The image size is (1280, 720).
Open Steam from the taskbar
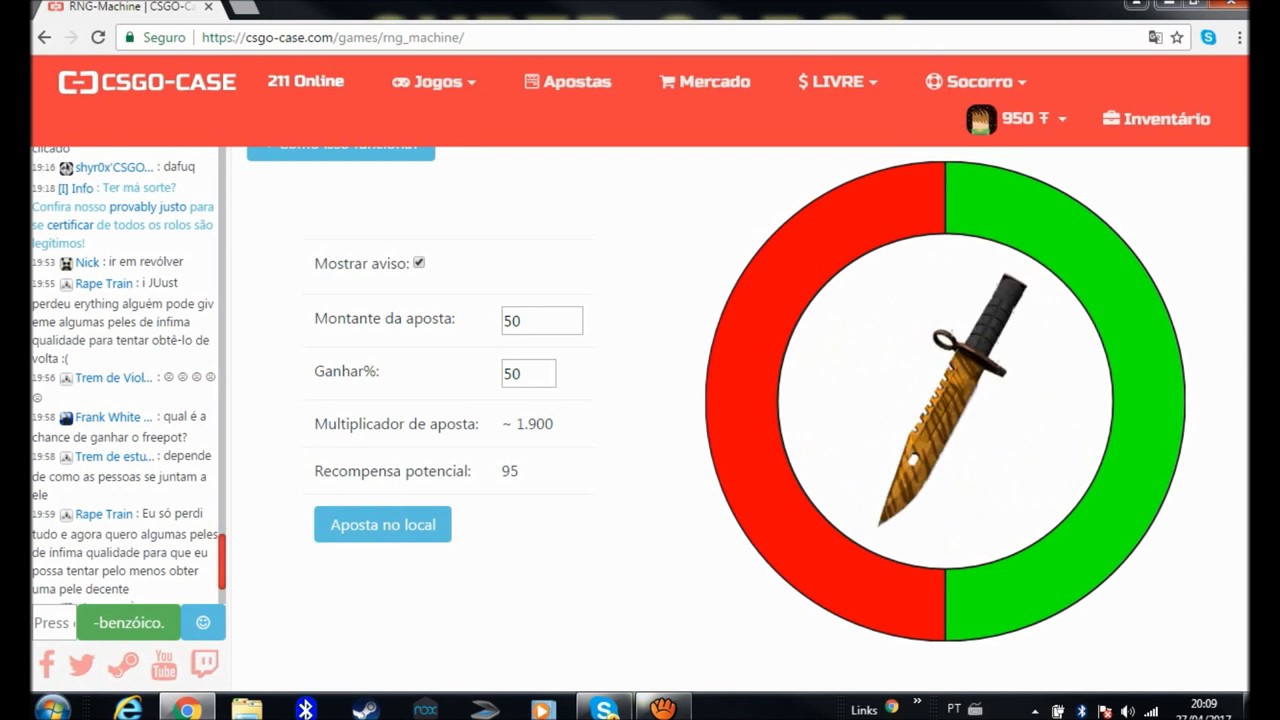tap(365, 708)
